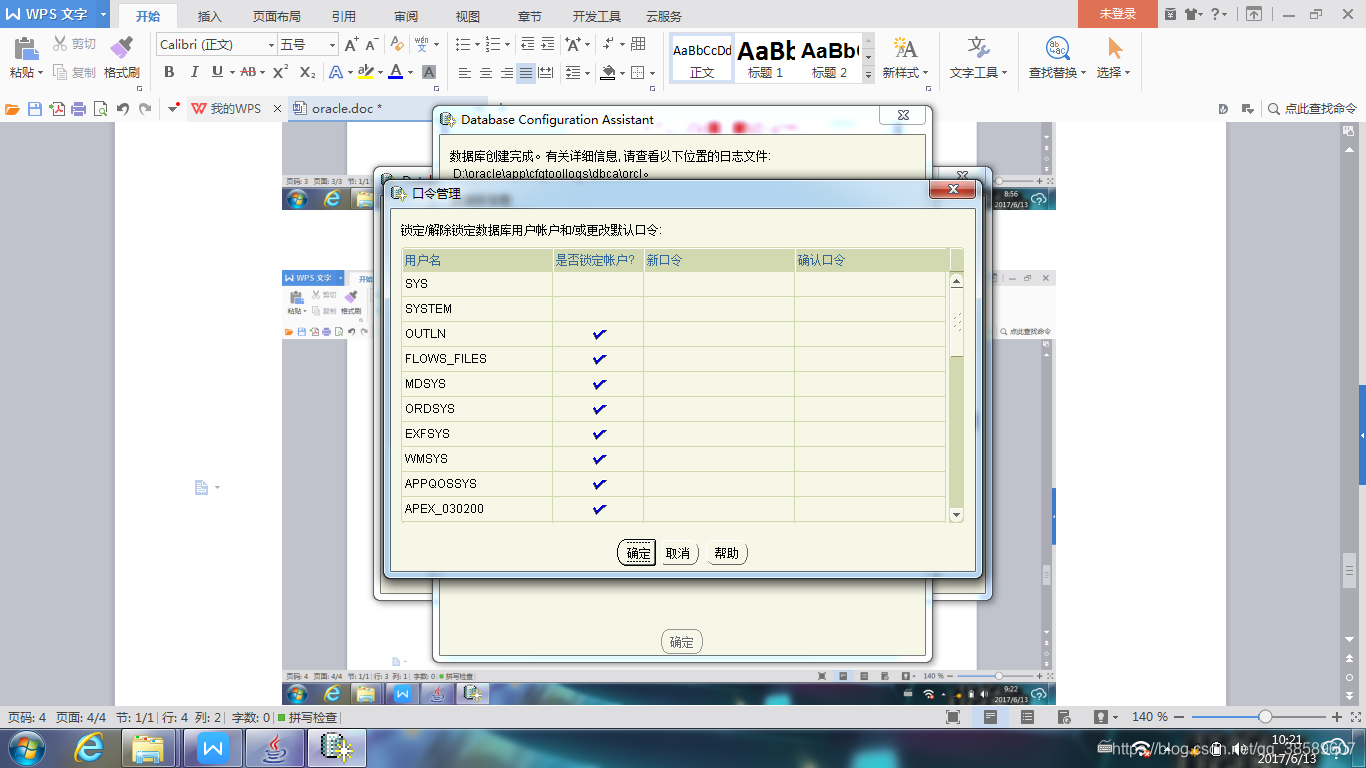Decrease font size with A- icon
This screenshot has width=1366, height=768.
371,45
